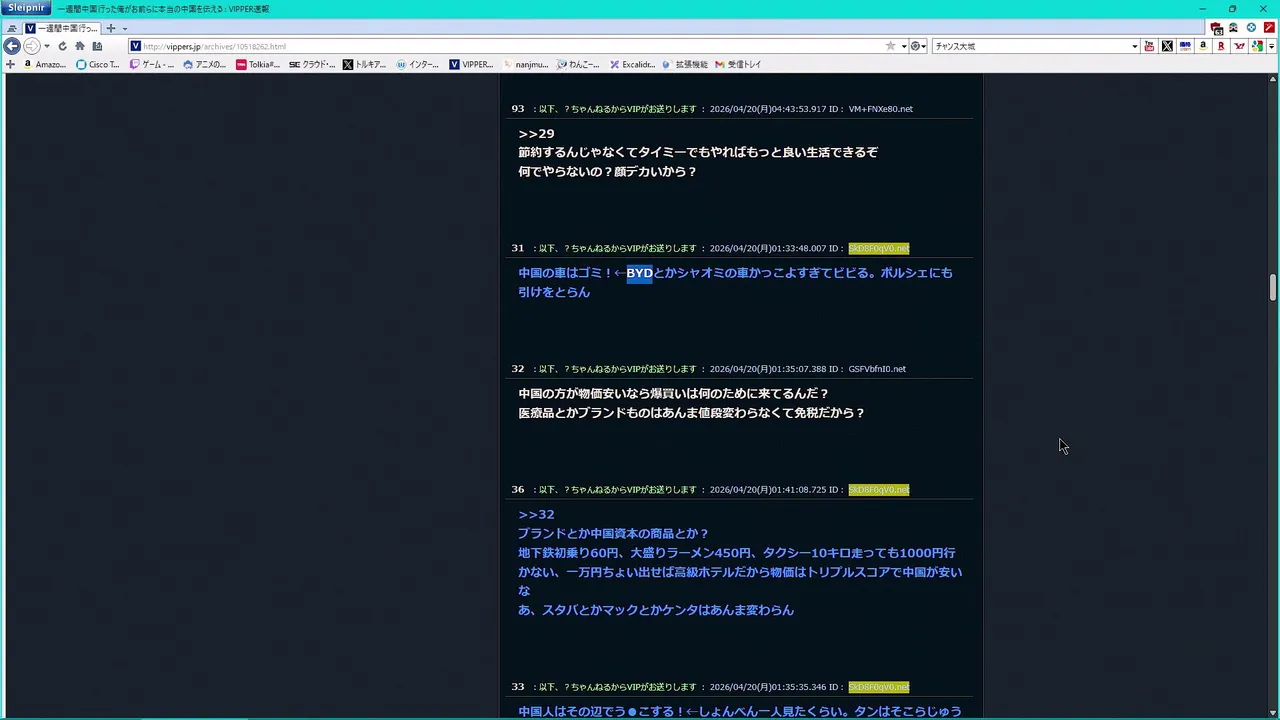Search with the X (Twitter) icon
1280x720 pixels.
(x=1167, y=46)
